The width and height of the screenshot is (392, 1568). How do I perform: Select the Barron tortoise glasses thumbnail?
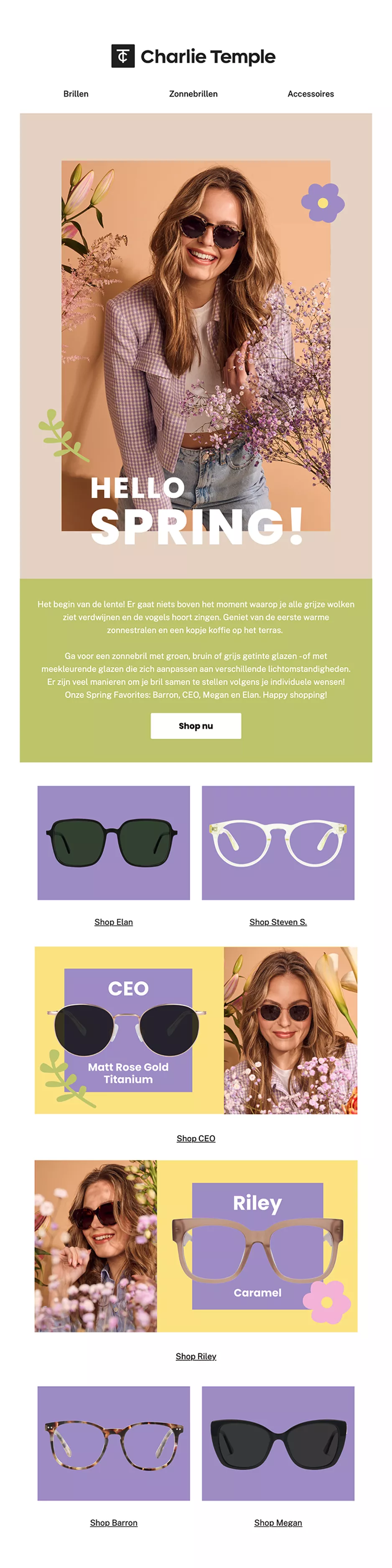[114, 1442]
